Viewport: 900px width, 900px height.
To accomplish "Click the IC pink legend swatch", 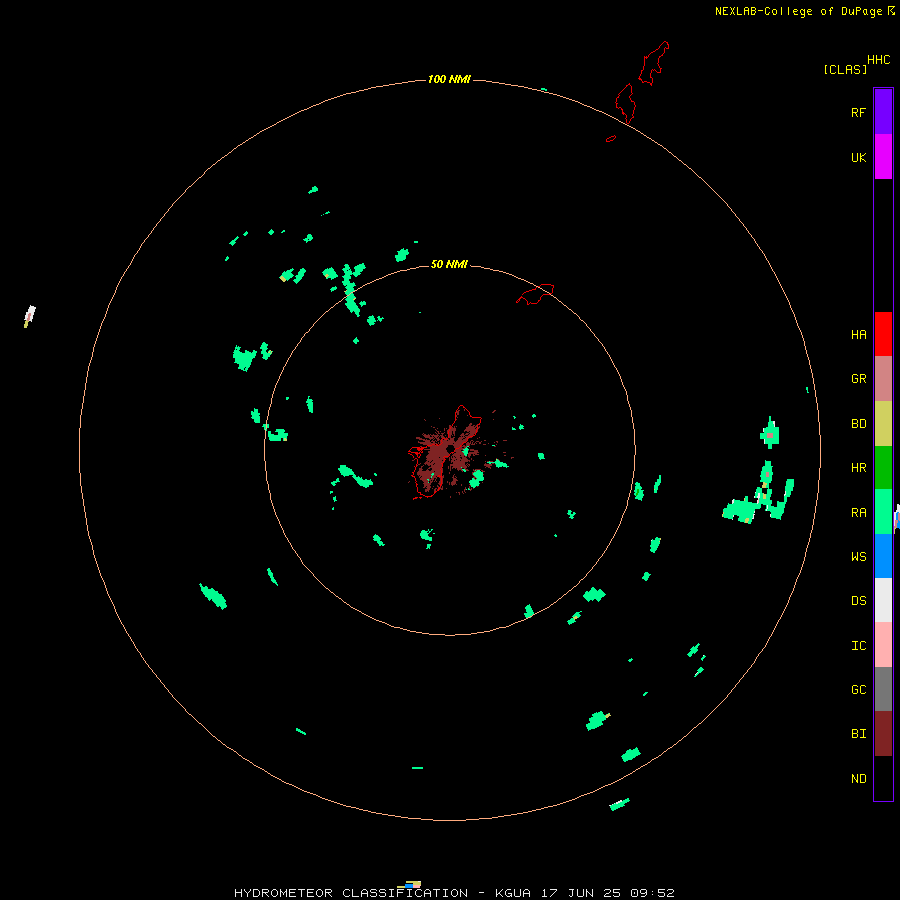I will point(883,645).
